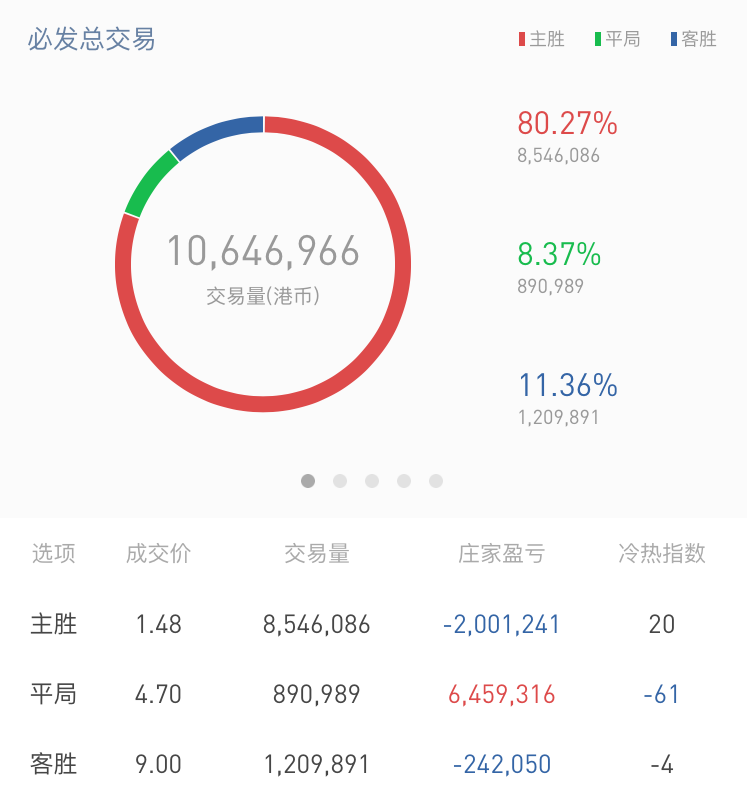Click the 庄家盈亏 column header
The height and width of the screenshot is (809, 747).
(501, 554)
